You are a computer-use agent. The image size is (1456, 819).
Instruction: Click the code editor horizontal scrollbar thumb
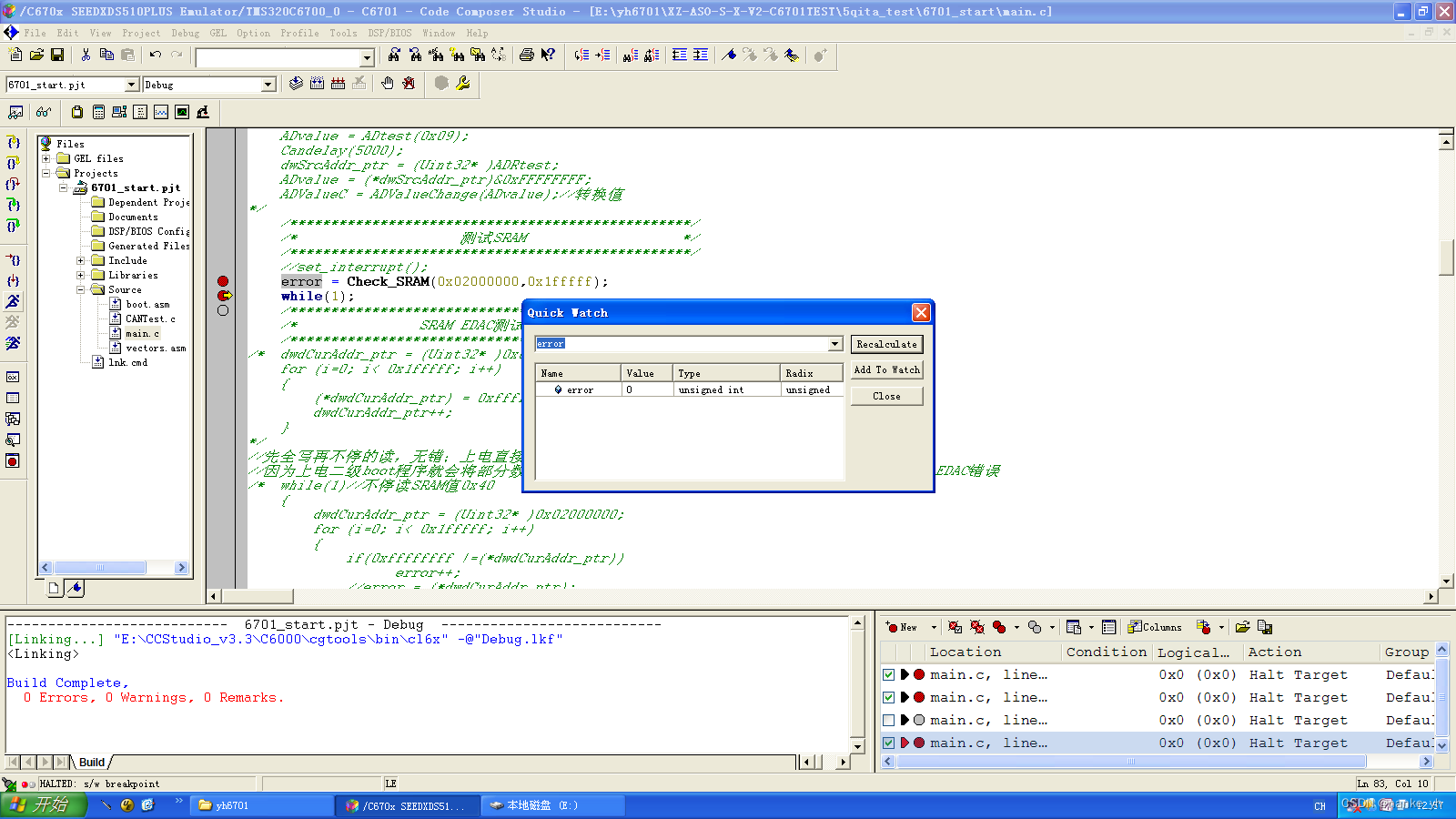256,596
